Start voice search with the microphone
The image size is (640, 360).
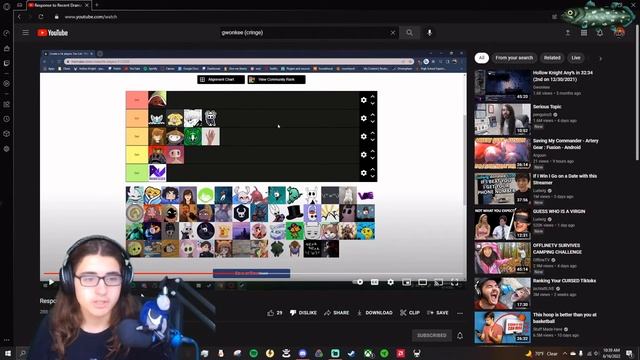click(429, 33)
